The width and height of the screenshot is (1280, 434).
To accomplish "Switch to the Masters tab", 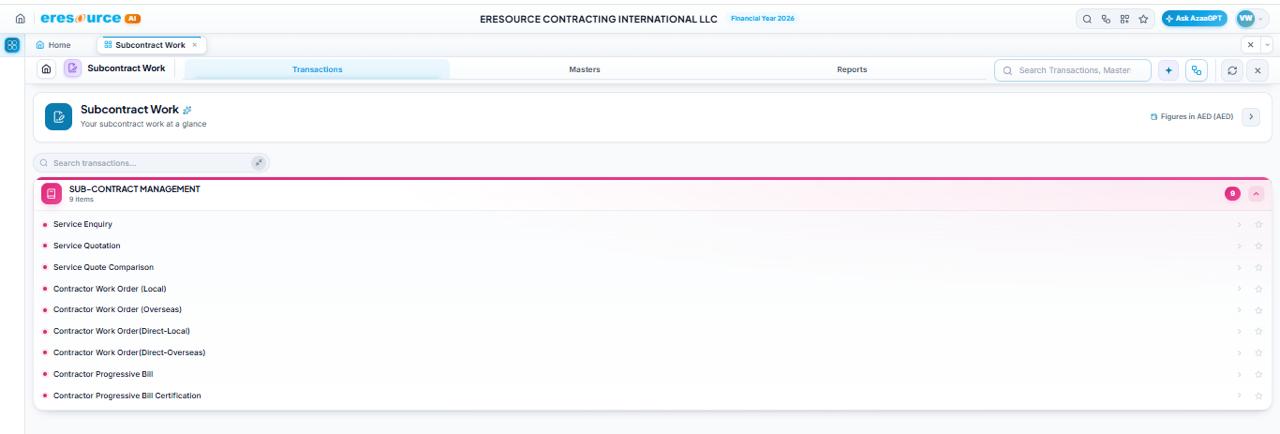I will pyautogui.click(x=584, y=69).
